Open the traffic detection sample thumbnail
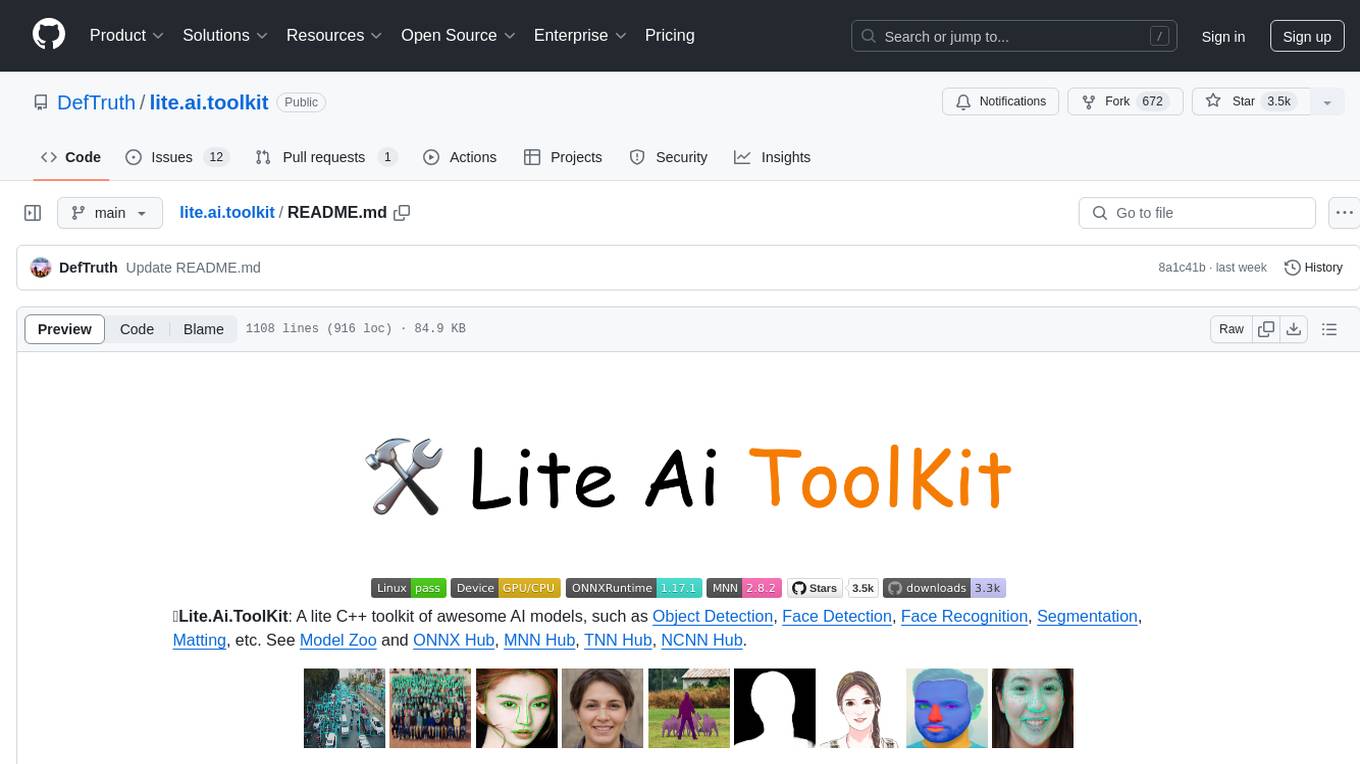 (344, 708)
